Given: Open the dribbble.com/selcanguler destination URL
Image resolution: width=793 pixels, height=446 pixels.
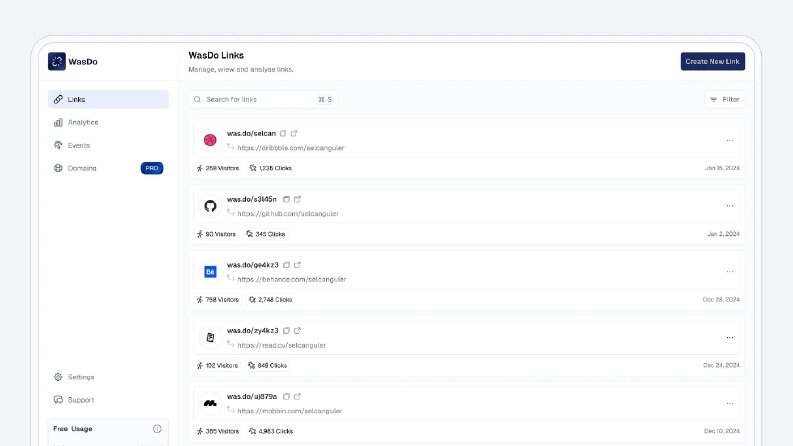Looking at the screenshot, I should (291, 148).
